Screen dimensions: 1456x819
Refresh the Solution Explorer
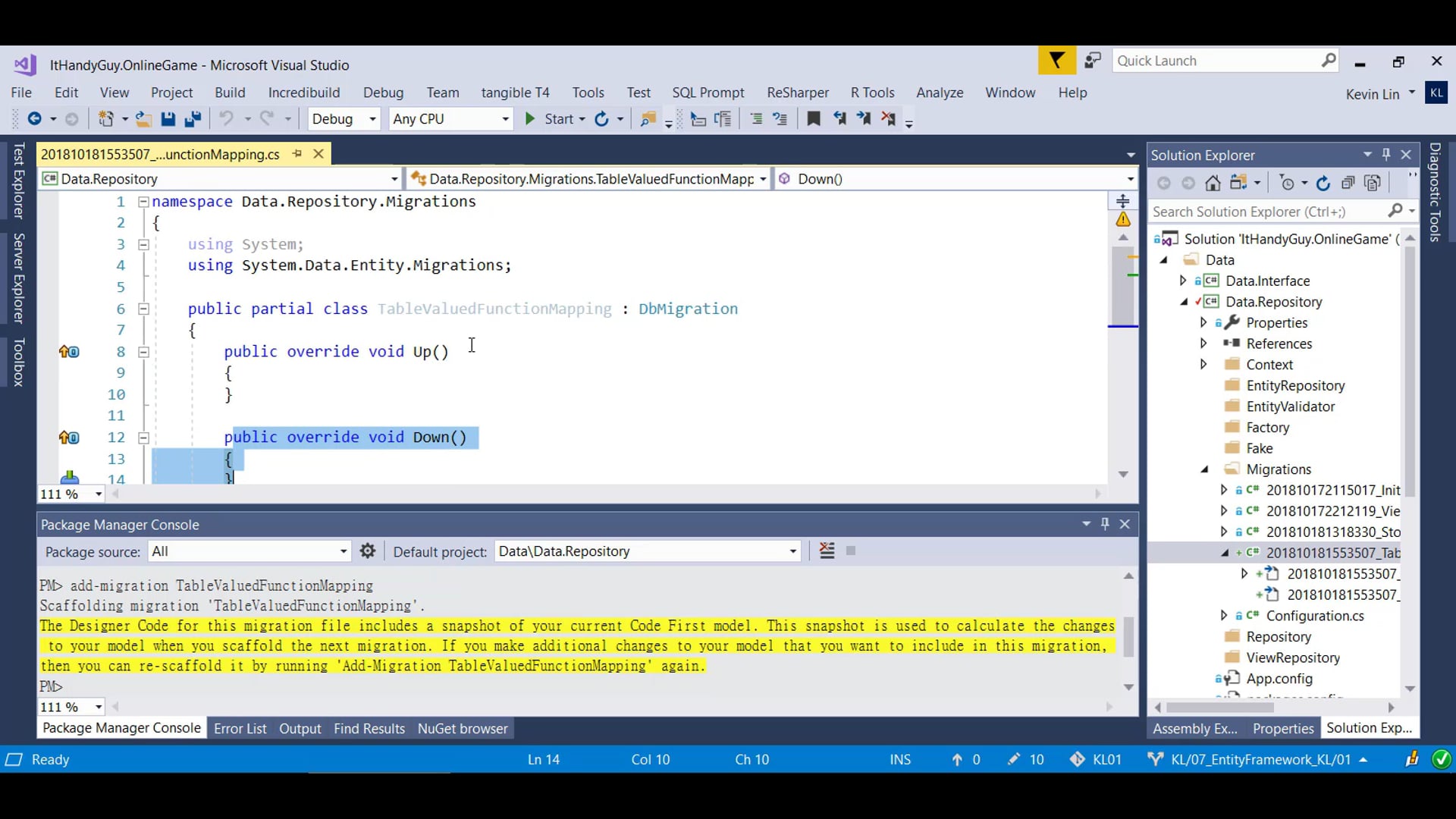click(x=1324, y=183)
